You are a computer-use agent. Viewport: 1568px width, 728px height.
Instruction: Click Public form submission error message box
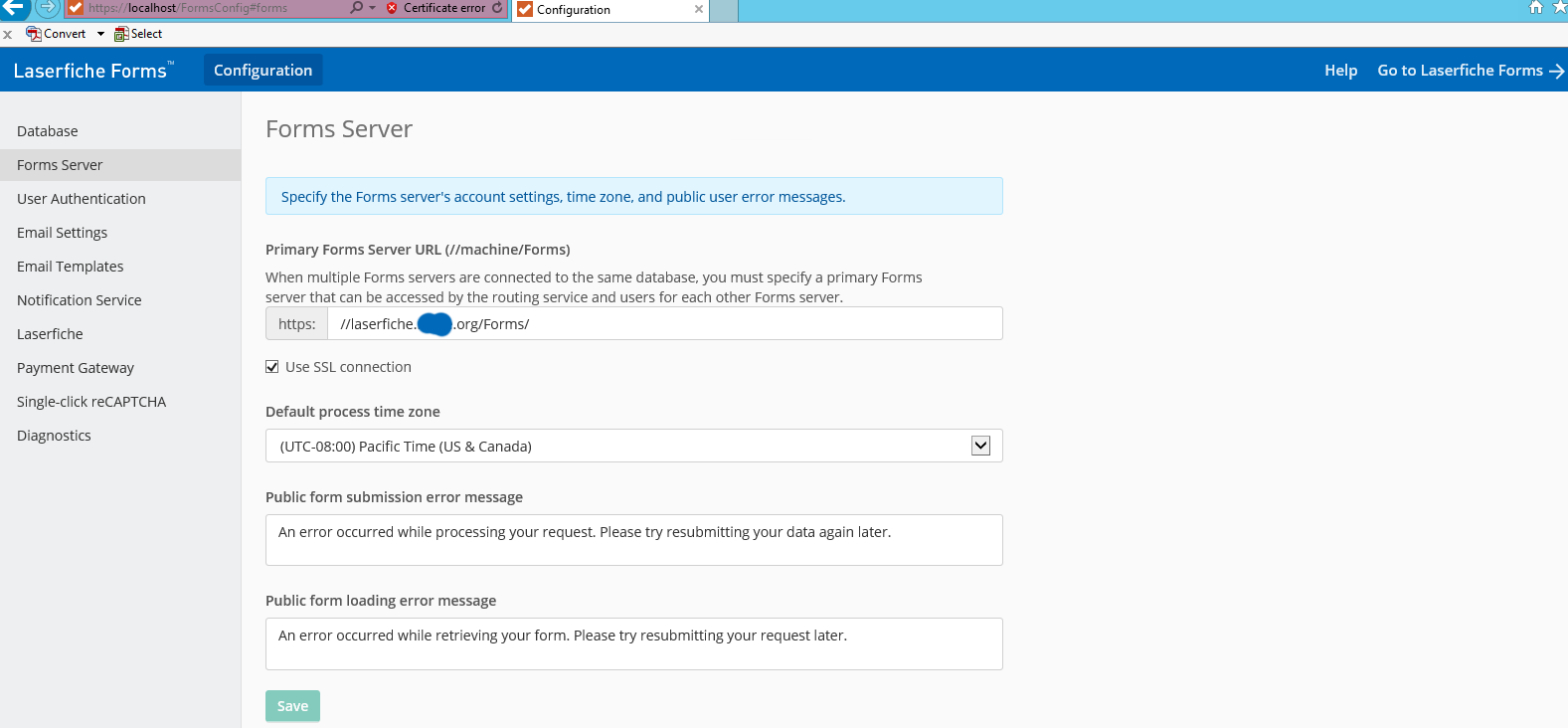click(633, 540)
